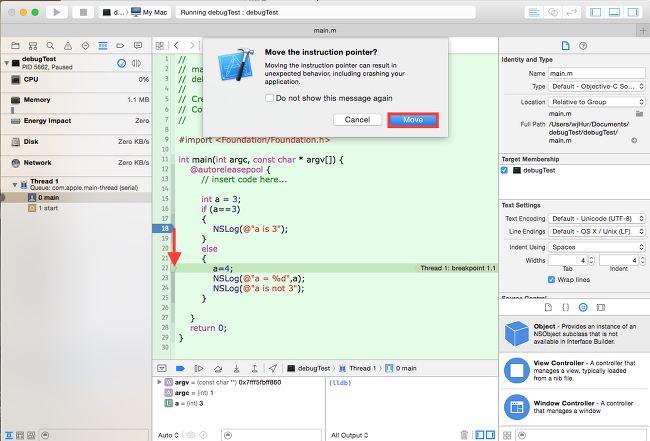The height and width of the screenshot is (441, 650).
Task: Open Location Relative to Group dropdown
Action: [597, 102]
